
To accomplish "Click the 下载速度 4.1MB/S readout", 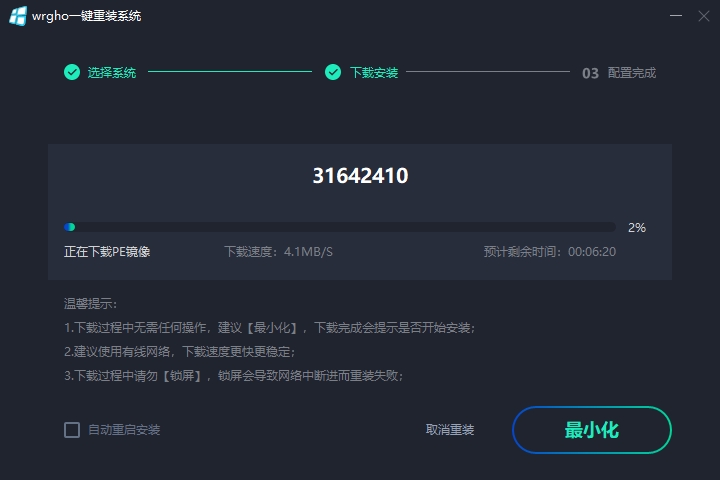I will (278, 252).
